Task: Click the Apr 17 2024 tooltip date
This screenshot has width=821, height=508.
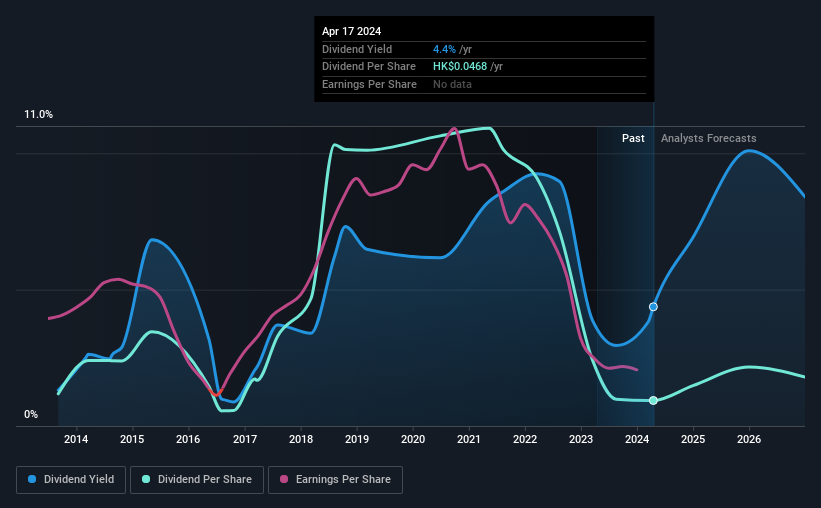Action: (351, 31)
